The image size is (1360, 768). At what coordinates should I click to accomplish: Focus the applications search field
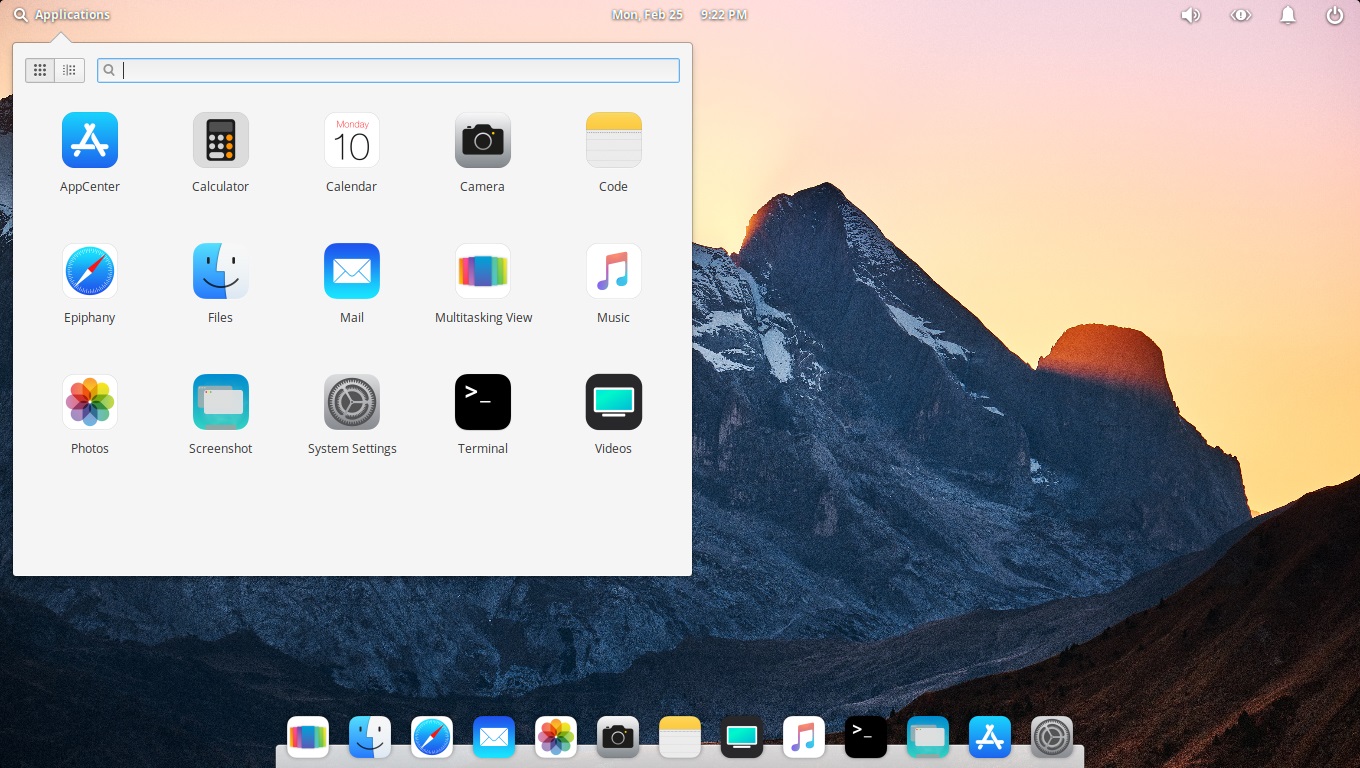point(388,70)
